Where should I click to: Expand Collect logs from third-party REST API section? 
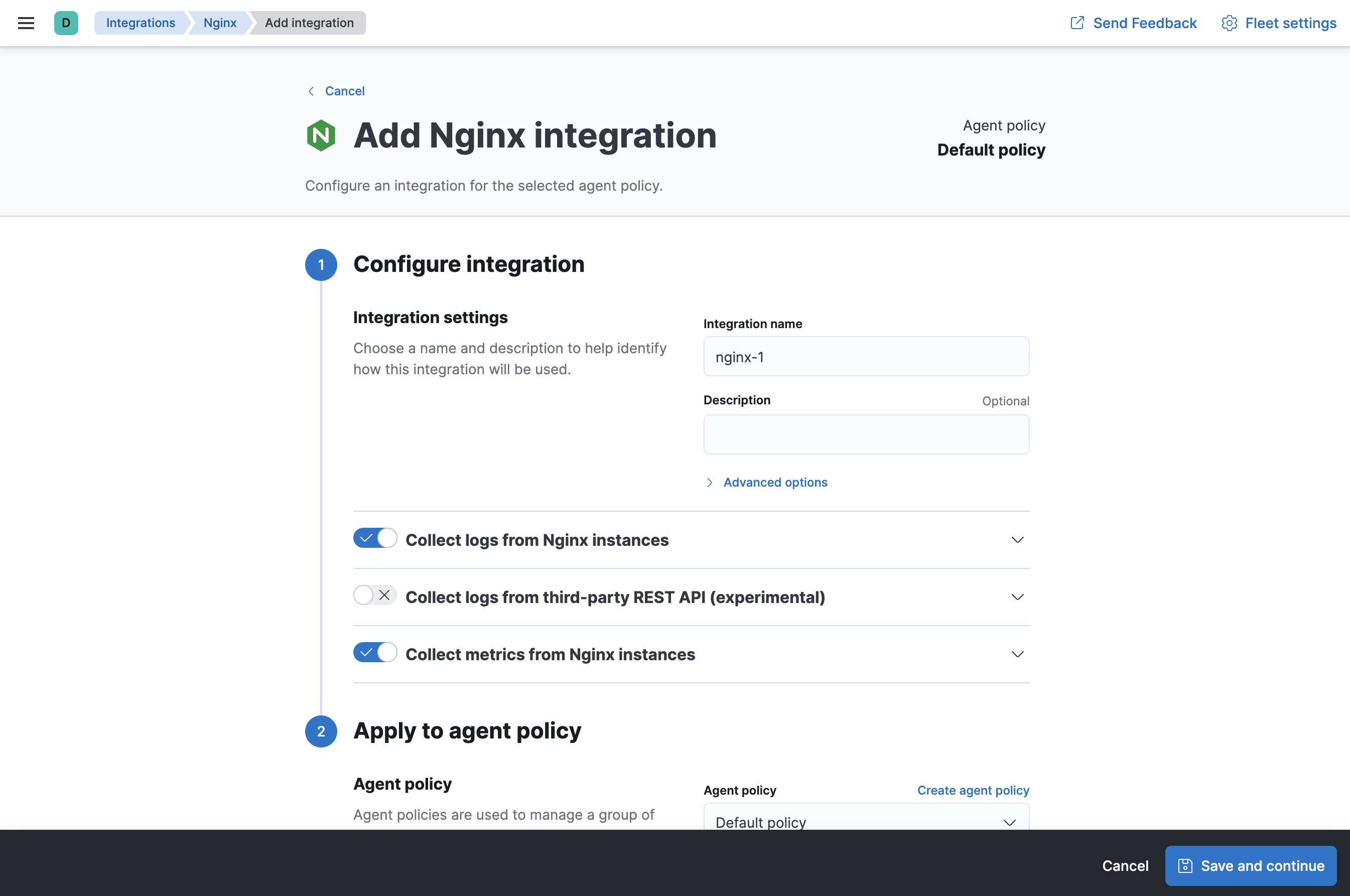[x=1017, y=597]
